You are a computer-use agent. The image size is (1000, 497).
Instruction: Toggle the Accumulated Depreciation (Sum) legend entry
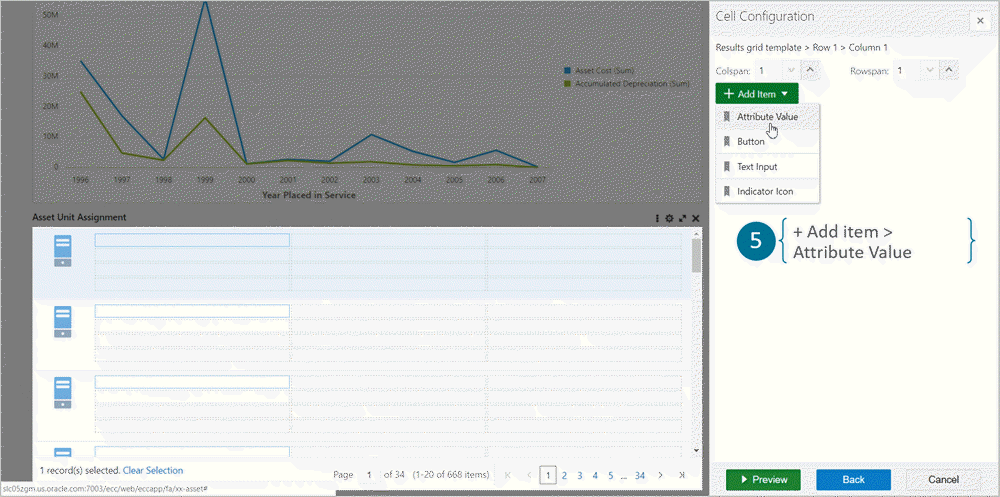(626, 84)
